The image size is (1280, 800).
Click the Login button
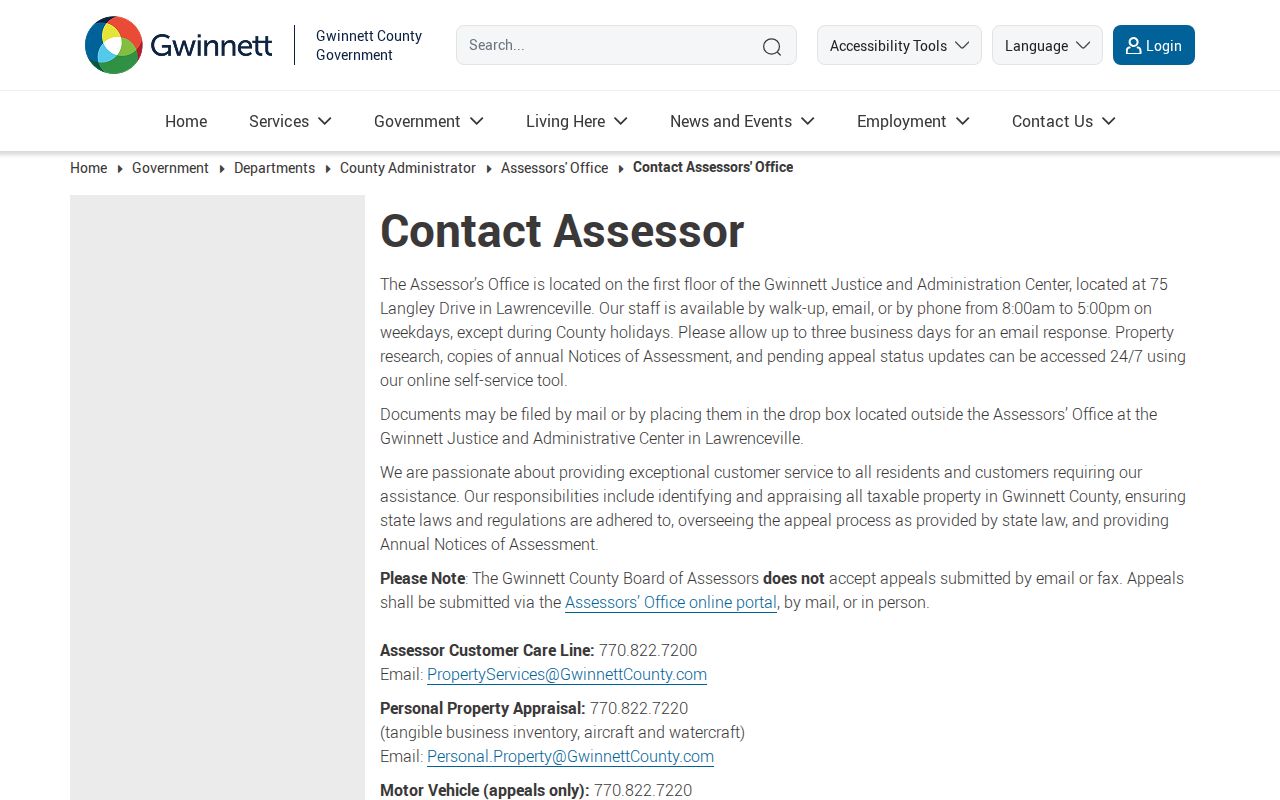tap(1153, 45)
